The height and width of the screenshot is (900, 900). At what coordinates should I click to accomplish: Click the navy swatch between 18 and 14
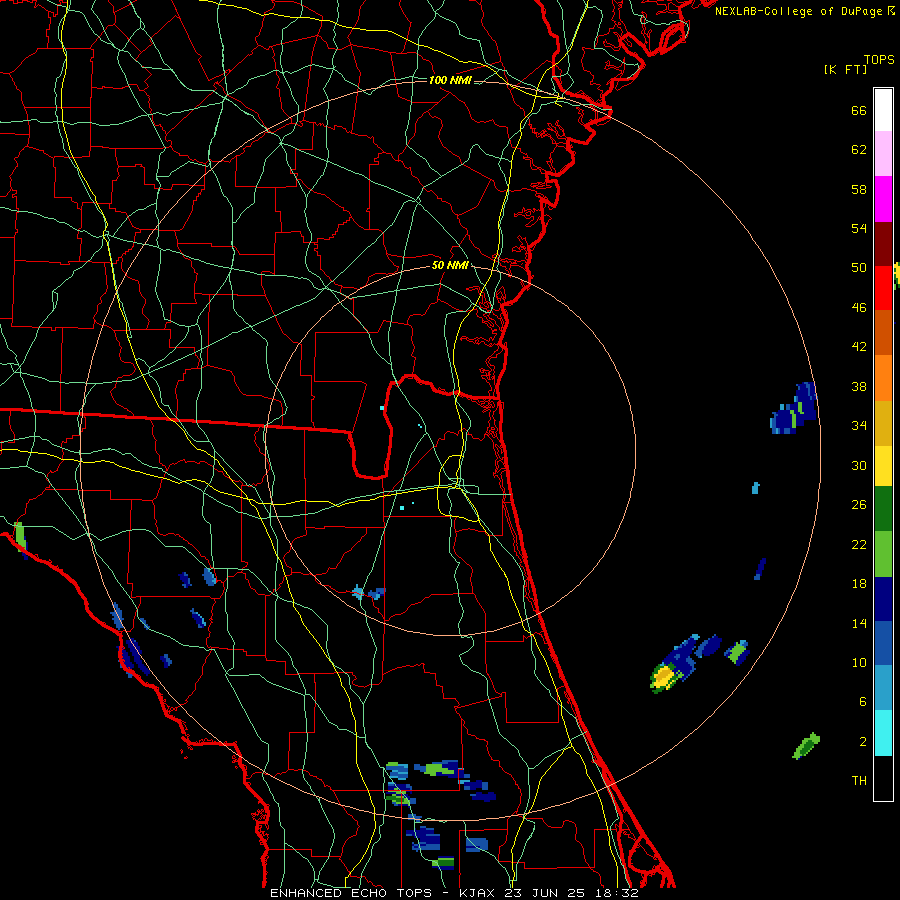883,599
